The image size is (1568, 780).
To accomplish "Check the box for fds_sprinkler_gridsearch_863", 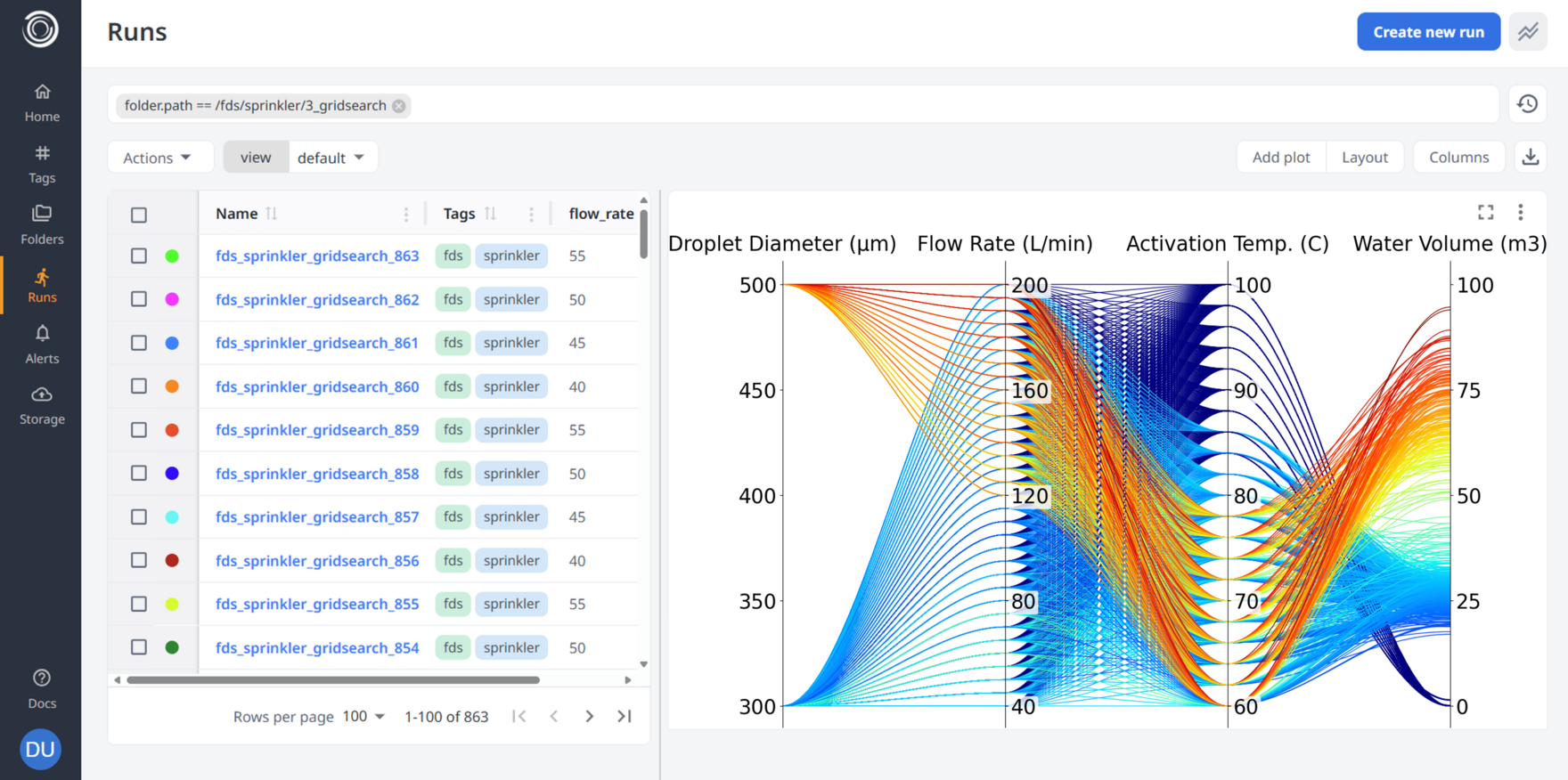I will click(x=139, y=256).
